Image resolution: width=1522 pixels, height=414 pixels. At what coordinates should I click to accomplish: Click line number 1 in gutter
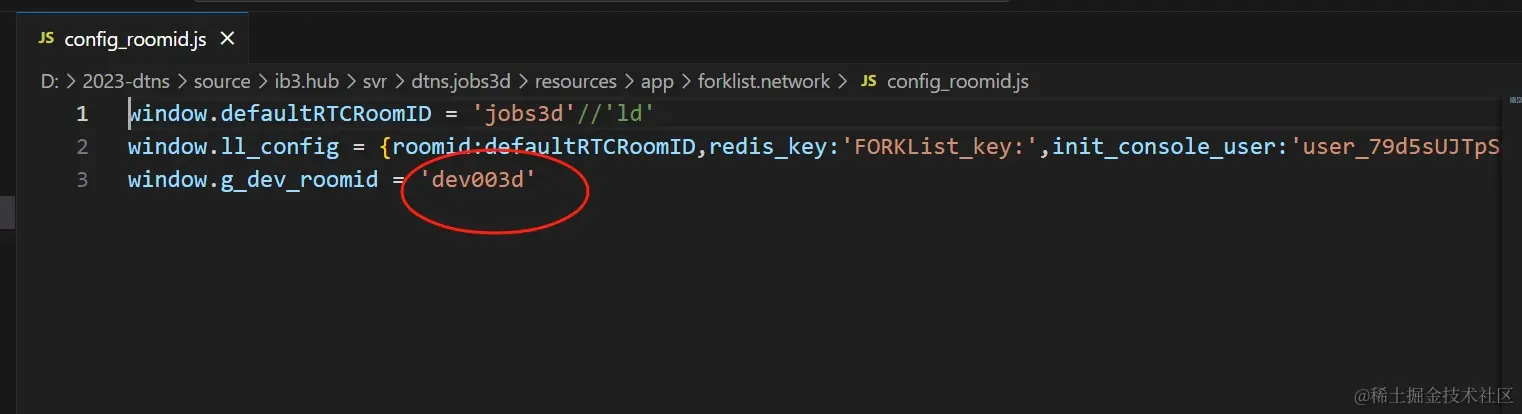pyautogui.click(x=82, y=114)
